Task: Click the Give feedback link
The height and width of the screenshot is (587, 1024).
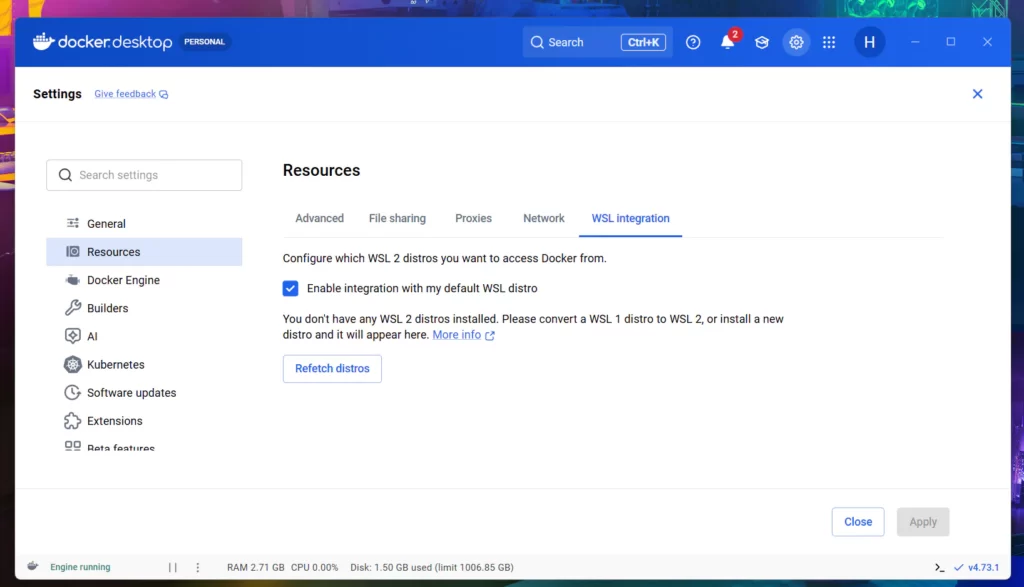Action: click(131, 94)
